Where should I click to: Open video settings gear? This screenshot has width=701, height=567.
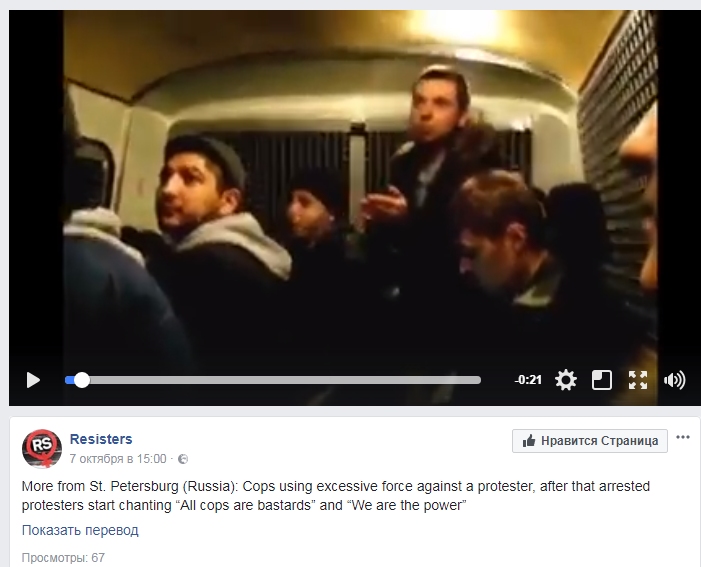tap(566, 380)
